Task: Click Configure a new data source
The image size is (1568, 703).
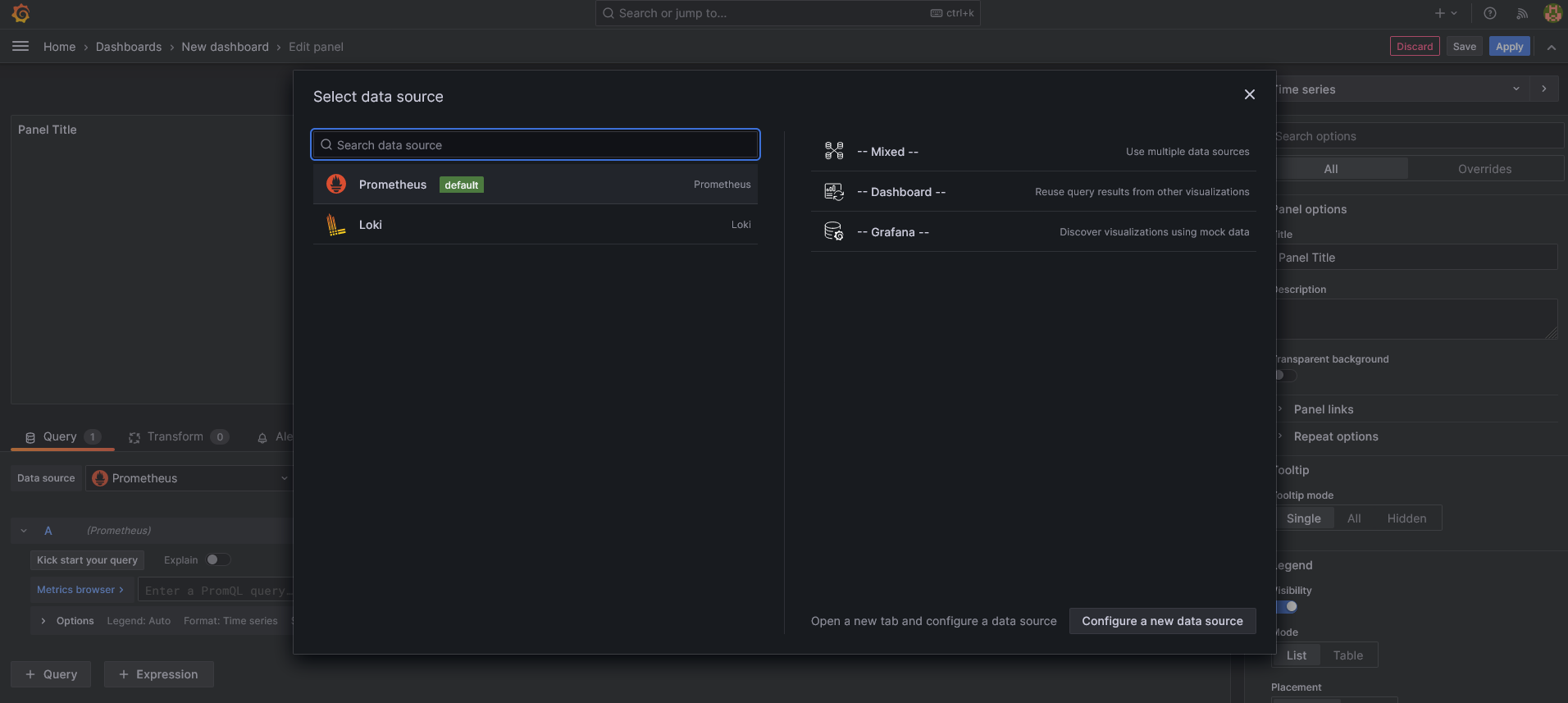Action: [x=1162, y=621]
